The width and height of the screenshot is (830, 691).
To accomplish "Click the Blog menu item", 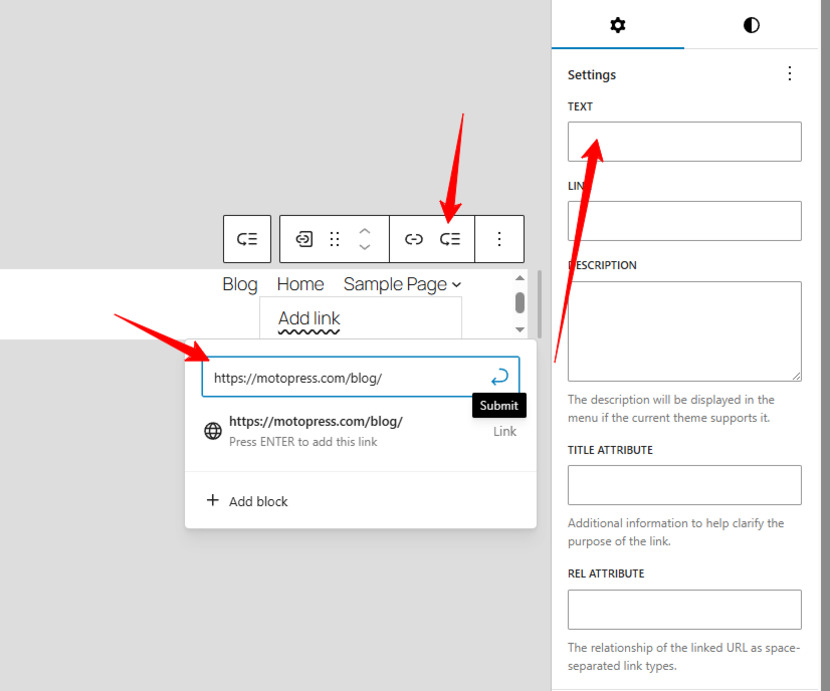I will tap(240, 284).
